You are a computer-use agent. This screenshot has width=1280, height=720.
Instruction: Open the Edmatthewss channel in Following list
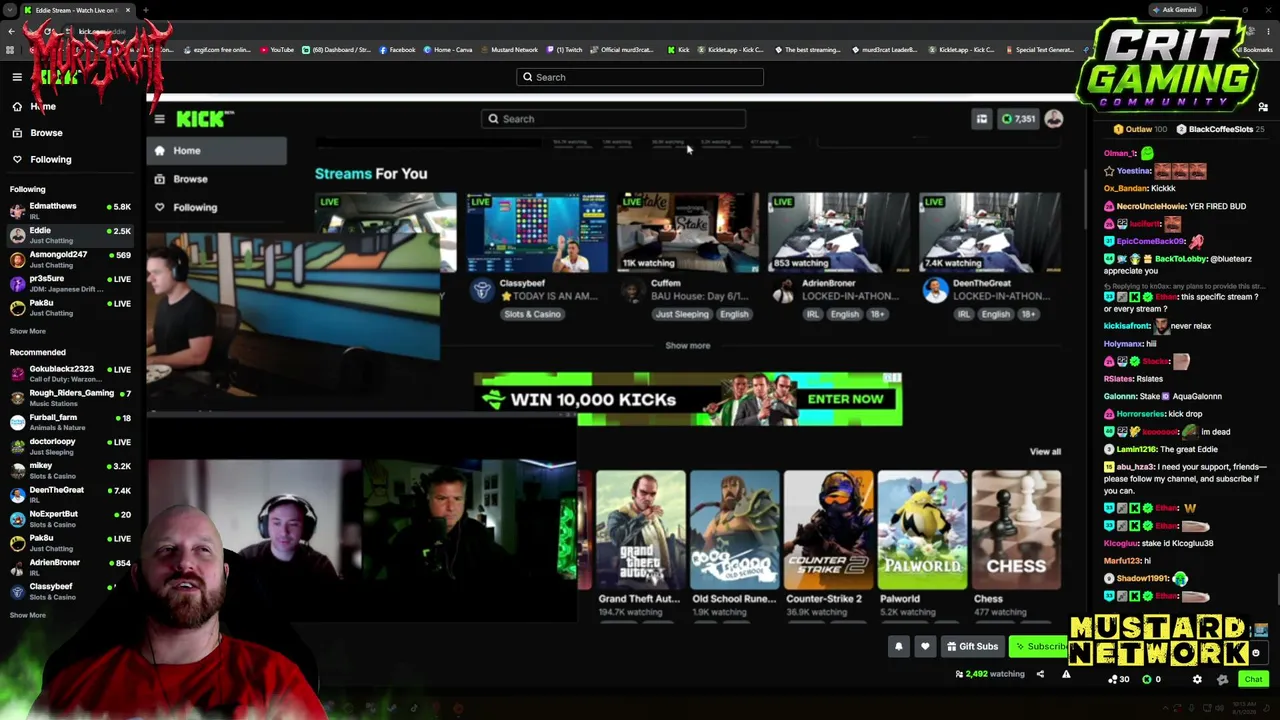(70, 211)
